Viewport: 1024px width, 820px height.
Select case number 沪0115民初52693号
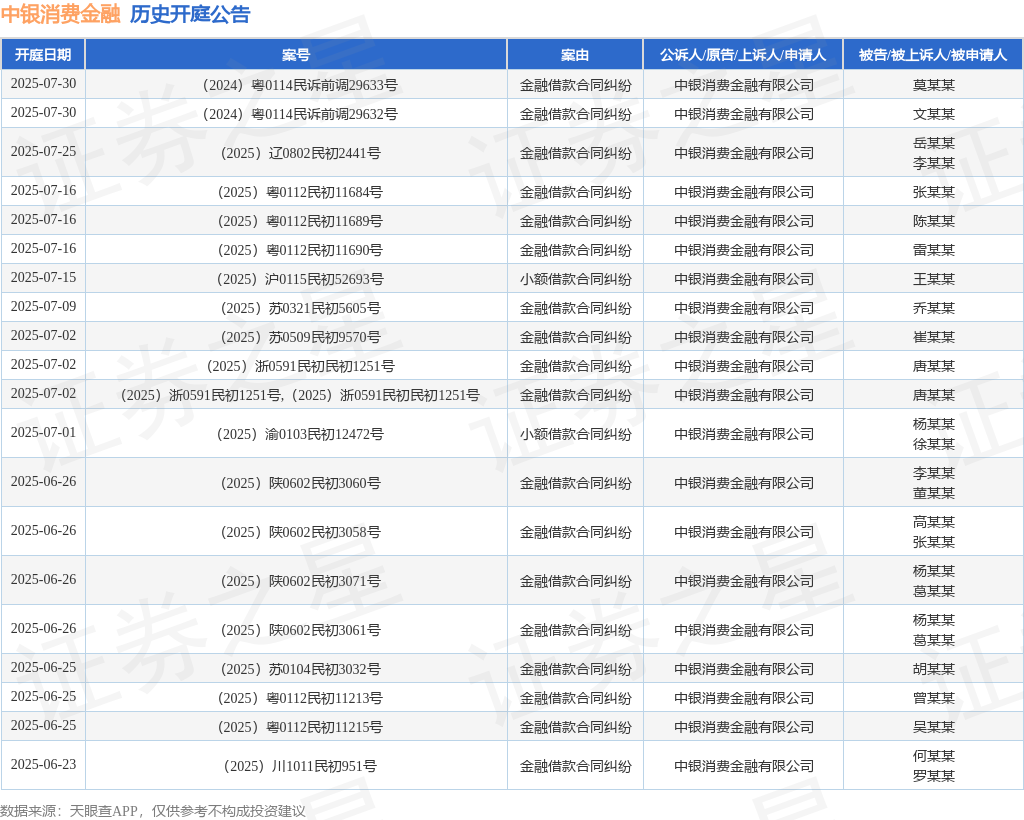pos(300,279)
